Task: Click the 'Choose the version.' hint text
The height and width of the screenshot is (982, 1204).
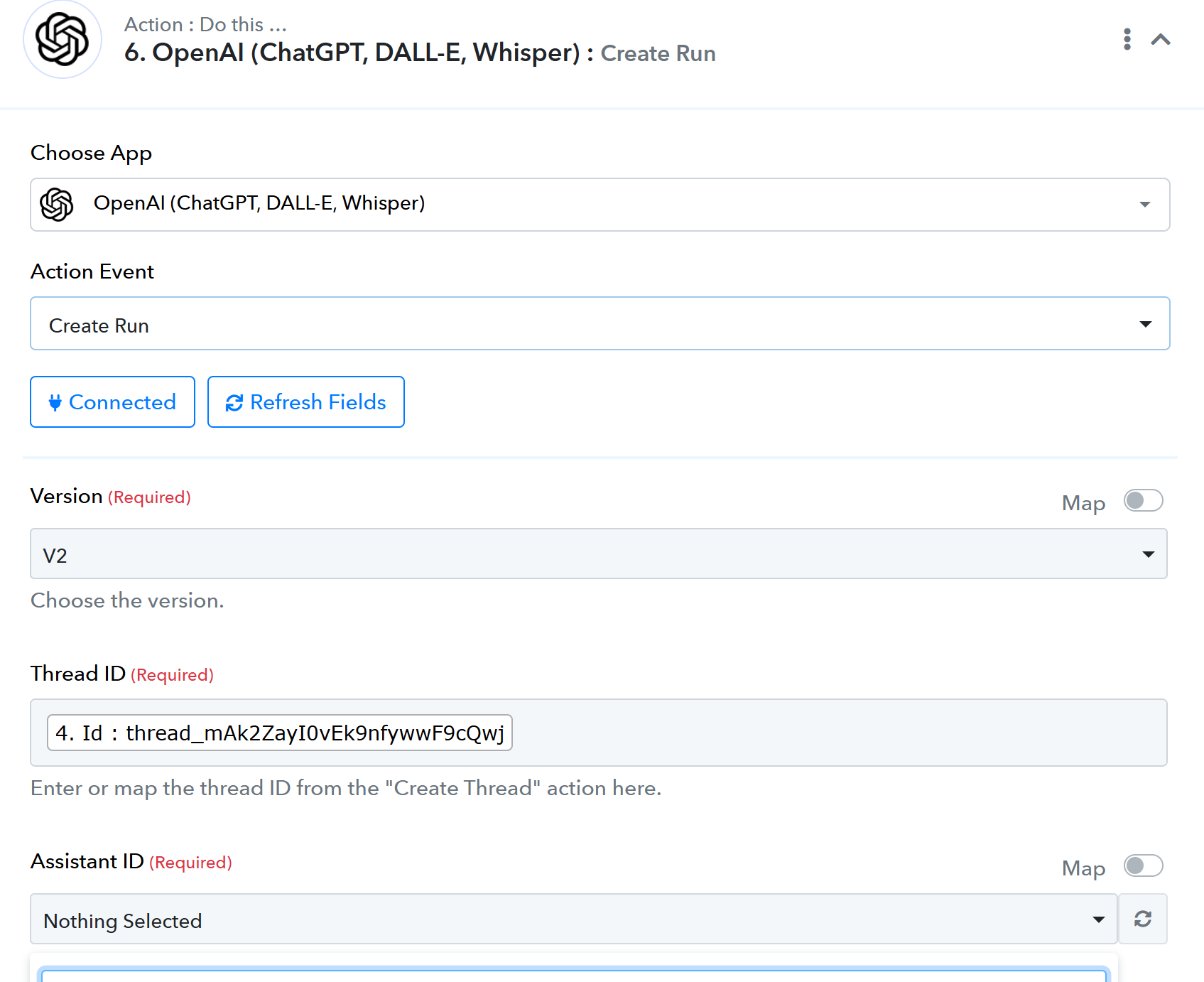Action: point(127,600)
